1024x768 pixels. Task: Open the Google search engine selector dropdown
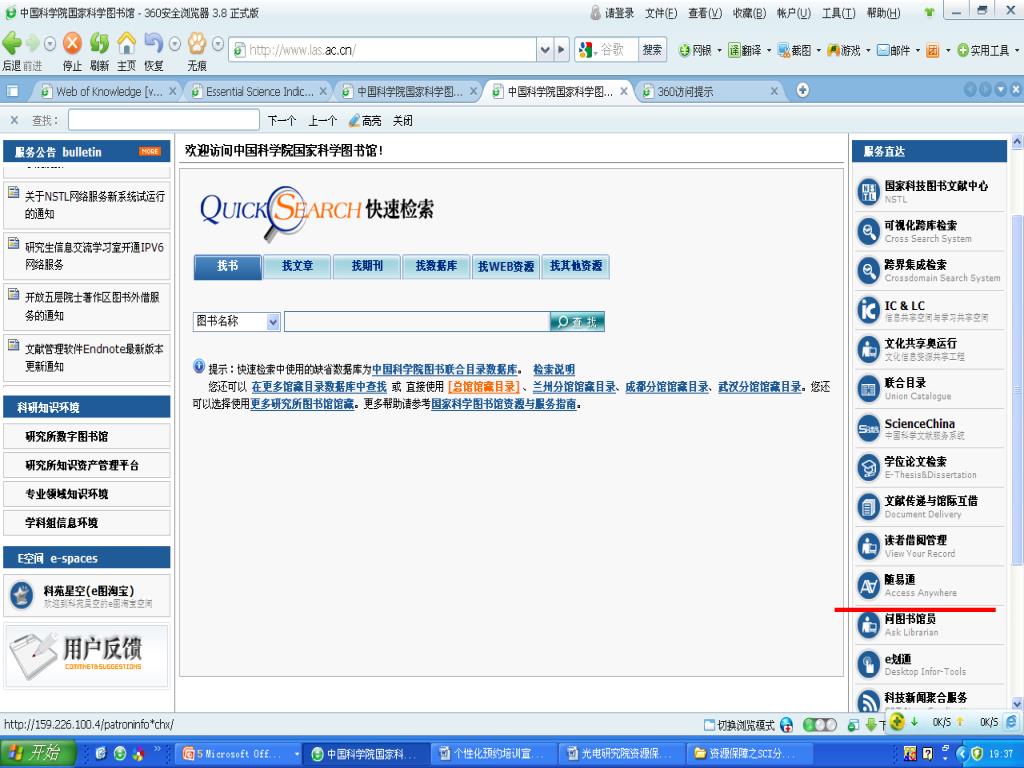(596, 52)
